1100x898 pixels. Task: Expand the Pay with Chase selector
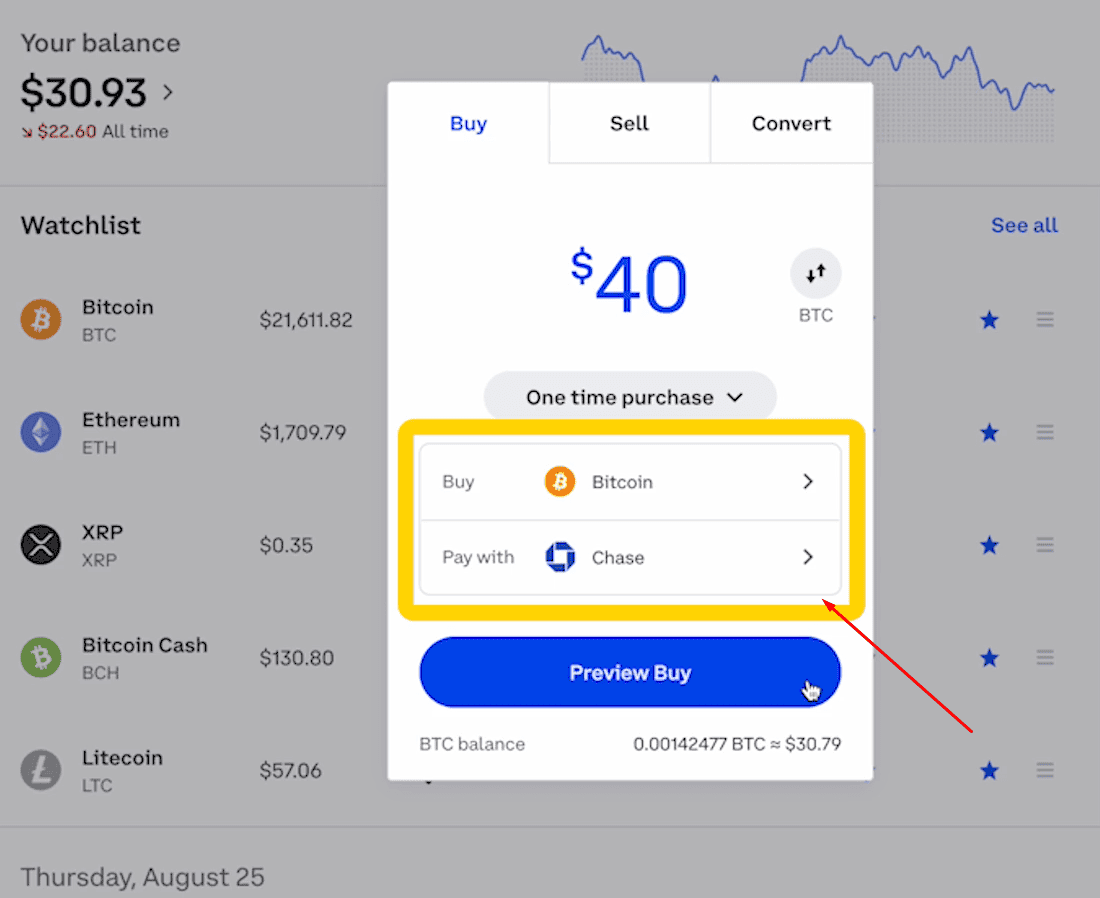tap(630, 557)
